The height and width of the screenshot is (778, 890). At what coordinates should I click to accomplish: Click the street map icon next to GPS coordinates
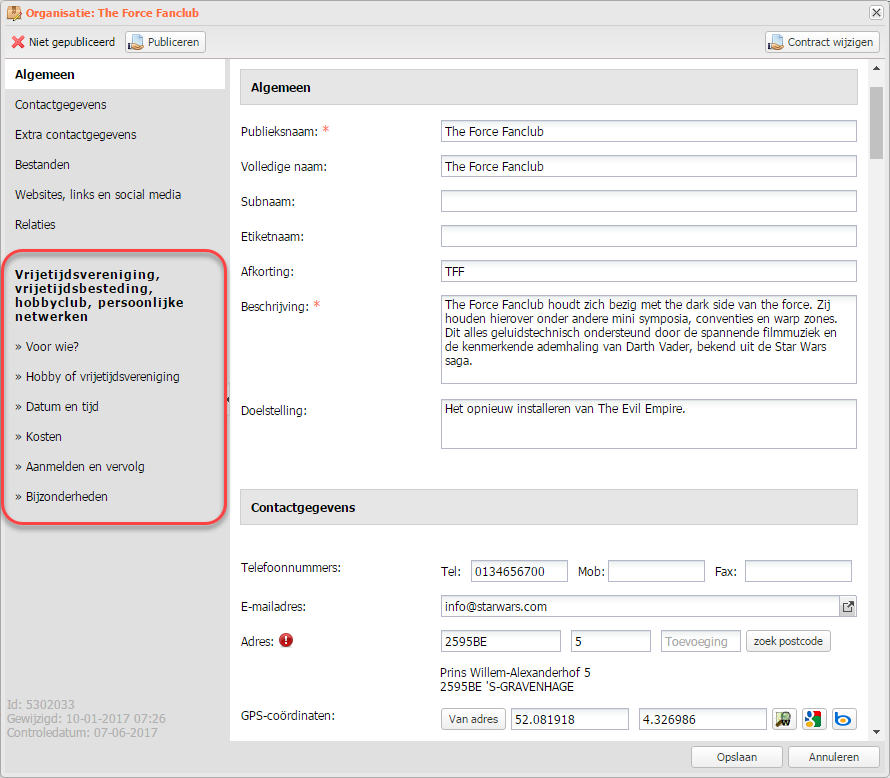click(784, 719)
